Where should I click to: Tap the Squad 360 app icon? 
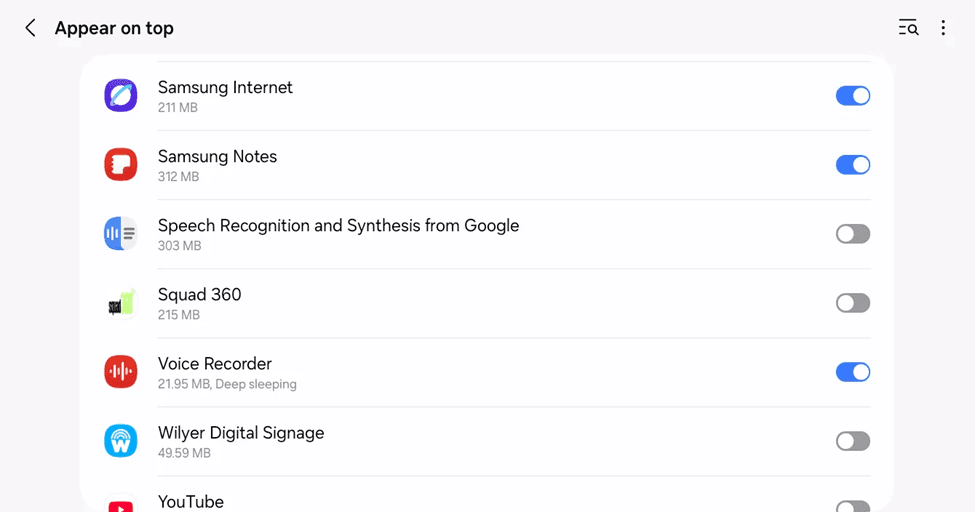click(121, 303)
